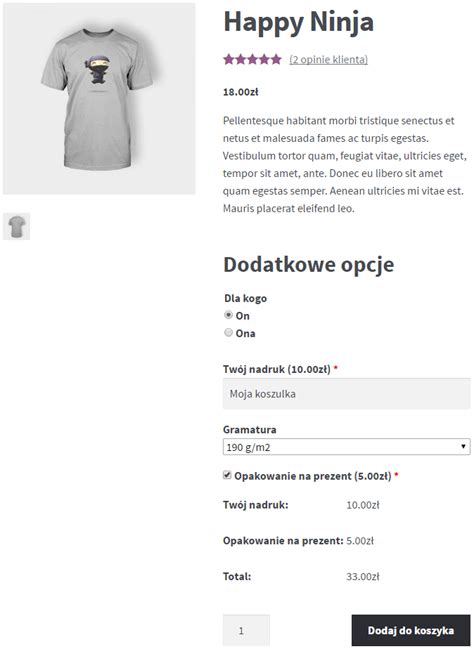Click the "Dodatkowe opcje" heading
Viewport: 474px width, 649px height.
[x=309, y=265]
